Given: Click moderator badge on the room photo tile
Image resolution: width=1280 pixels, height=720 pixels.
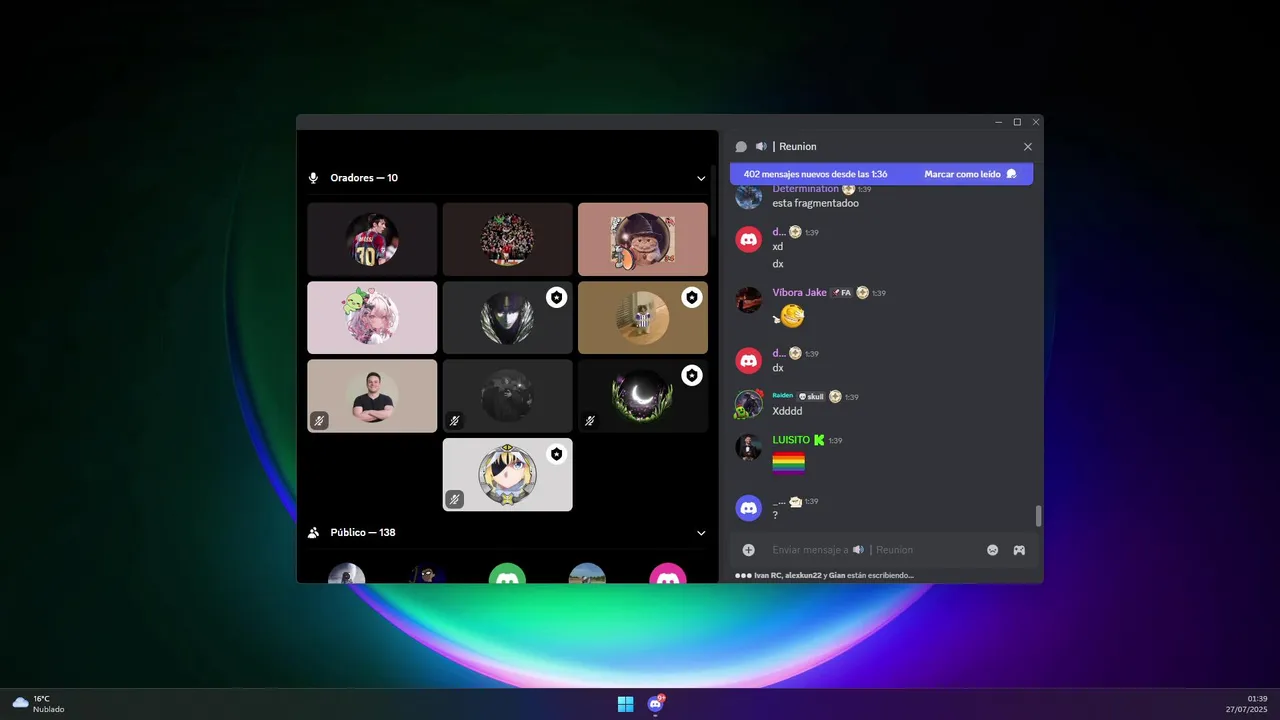Looking at the screenshot, I should click(692, 297).
